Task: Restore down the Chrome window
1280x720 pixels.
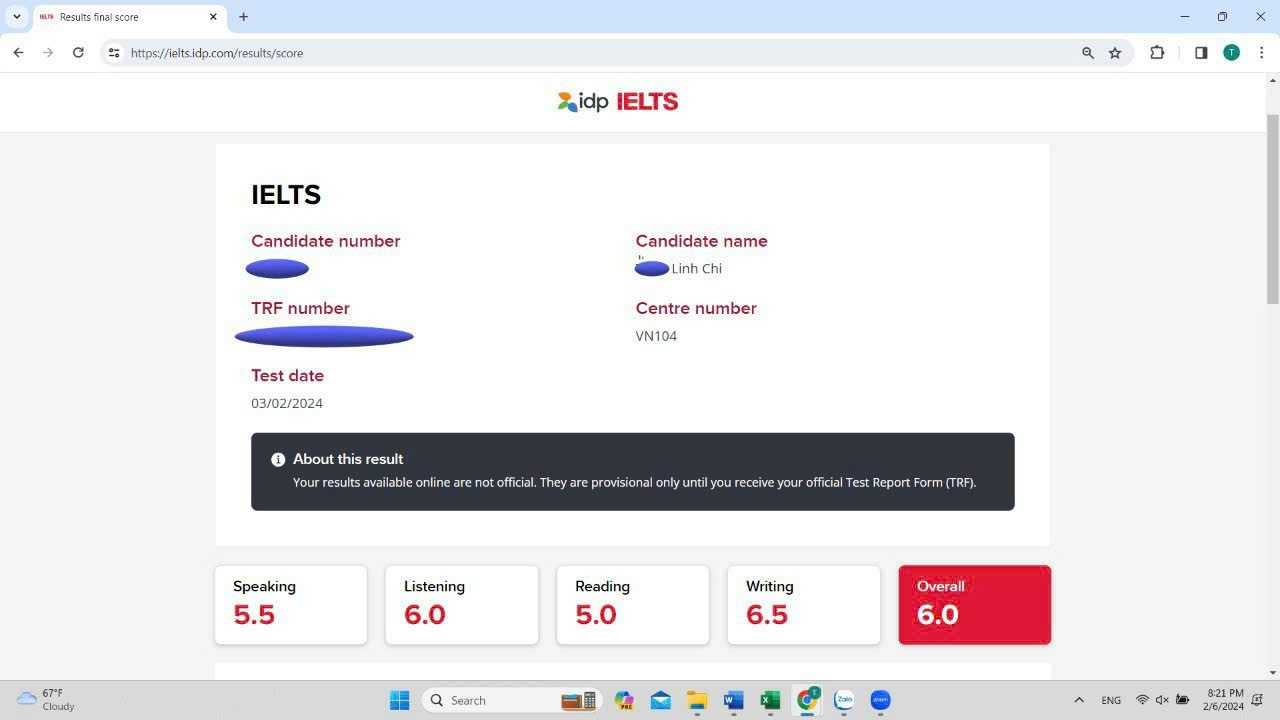Action: pyautogui.click(x=1222, y=16)
